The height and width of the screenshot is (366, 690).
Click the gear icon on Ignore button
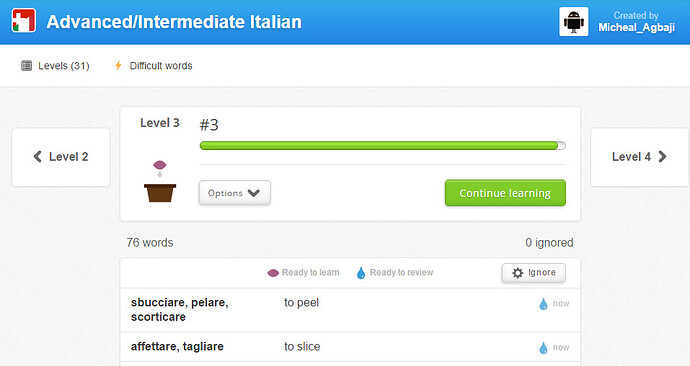click(x=518, y=273)
